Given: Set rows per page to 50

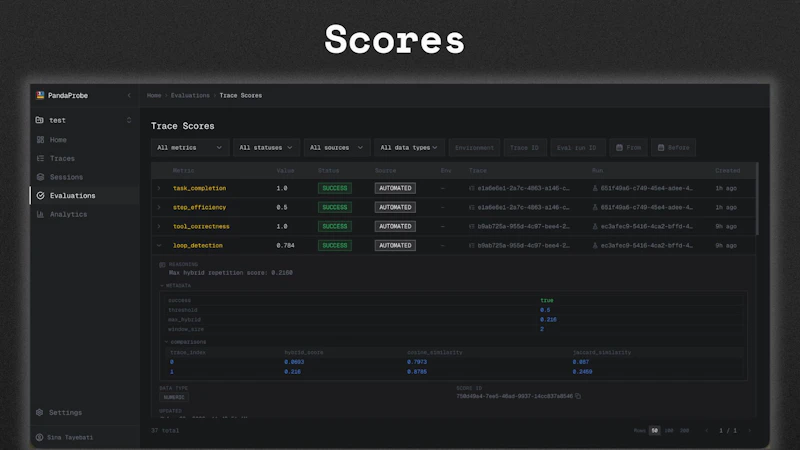Looking at the screenshot, I should pos(655,431).
